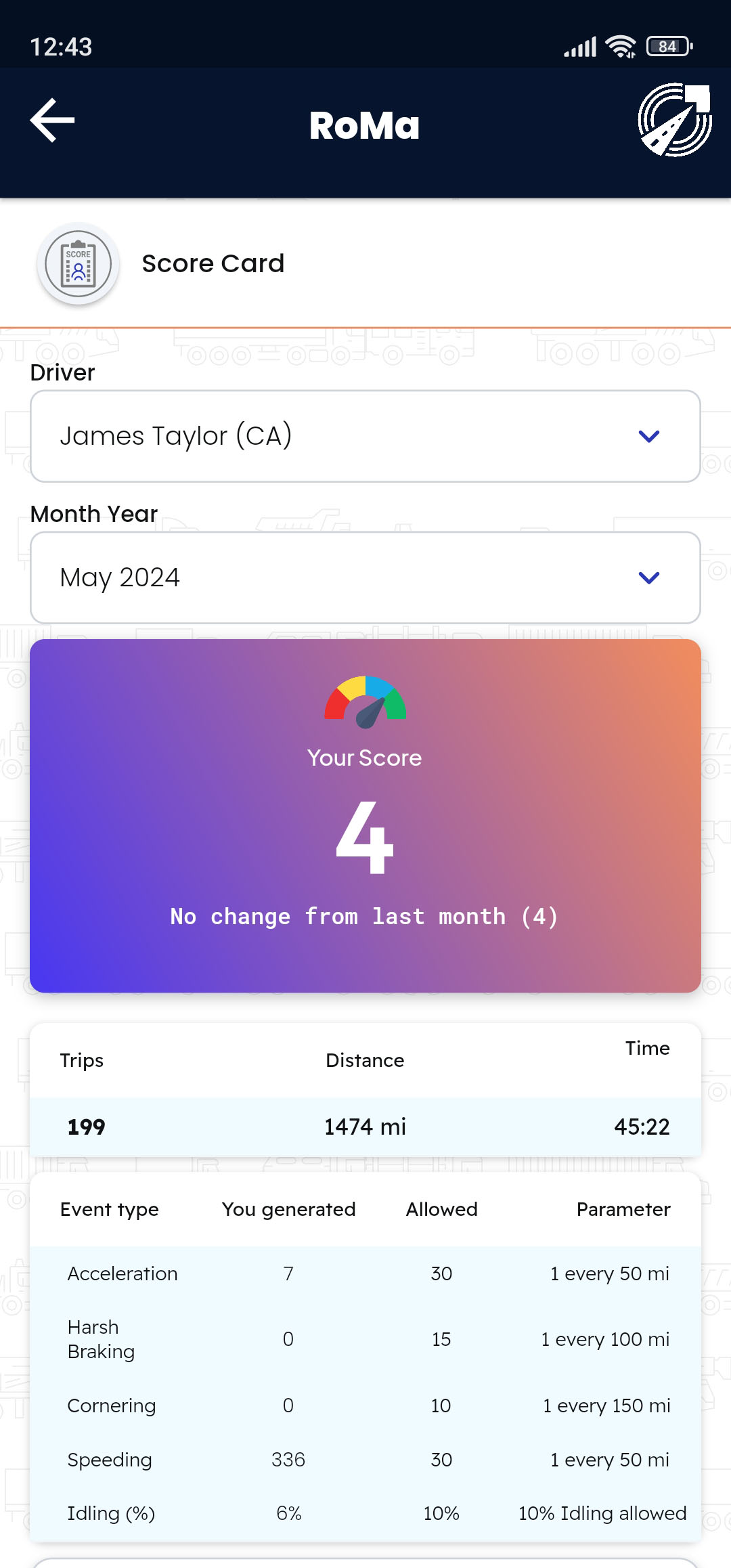Image resolution: width=731 pixels, height=1568 pixels.
Task: Tap the large score number 4
Action: point(365,838)
